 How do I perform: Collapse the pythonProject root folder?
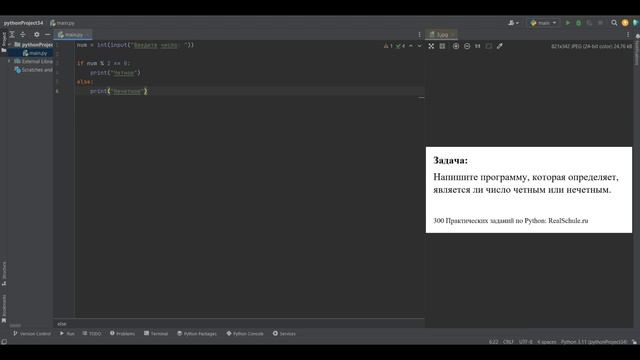pyautogui.click(x=10, y=44)
